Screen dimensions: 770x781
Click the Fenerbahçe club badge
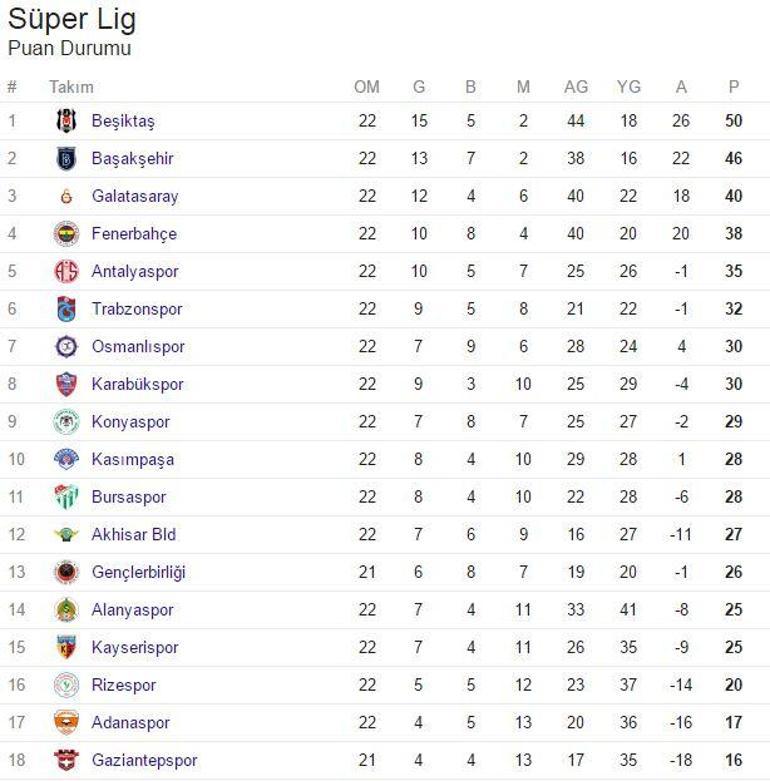point(66,234)
